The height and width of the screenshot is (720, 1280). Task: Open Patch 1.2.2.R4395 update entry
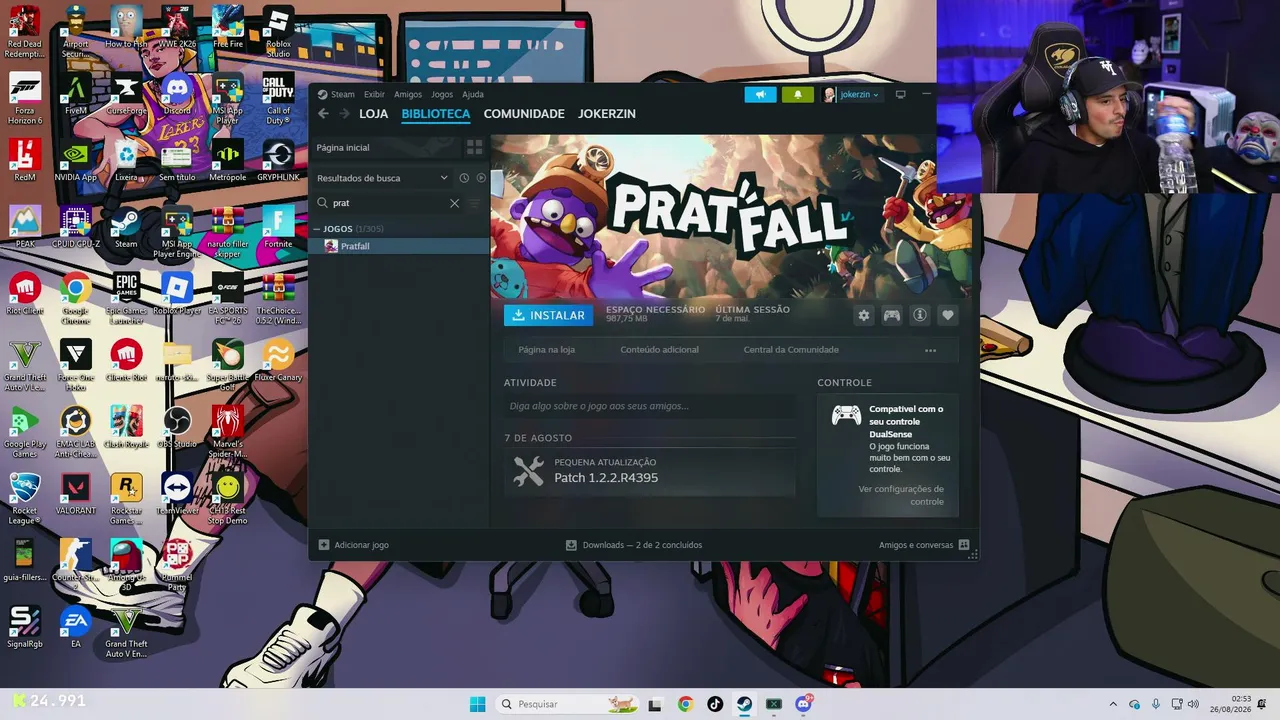tap(650, 471)
